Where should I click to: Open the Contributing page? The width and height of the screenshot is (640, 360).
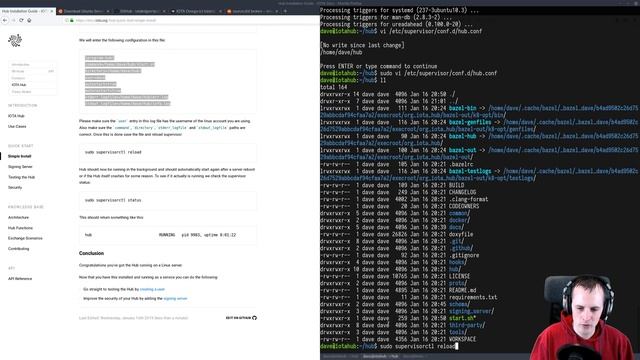(19, 249)
